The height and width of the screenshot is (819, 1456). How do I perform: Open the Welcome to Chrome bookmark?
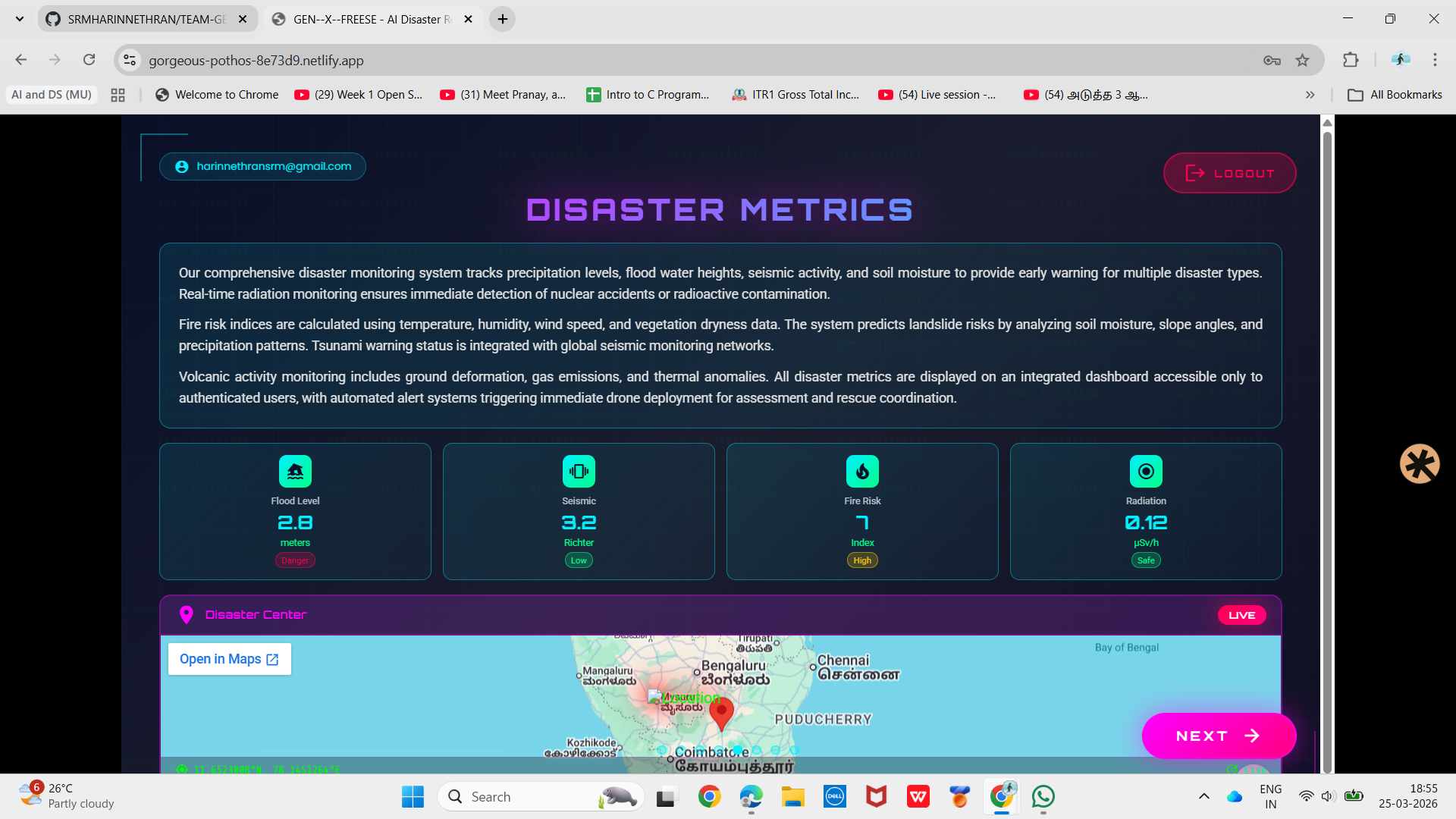click(x=217, y=95)
